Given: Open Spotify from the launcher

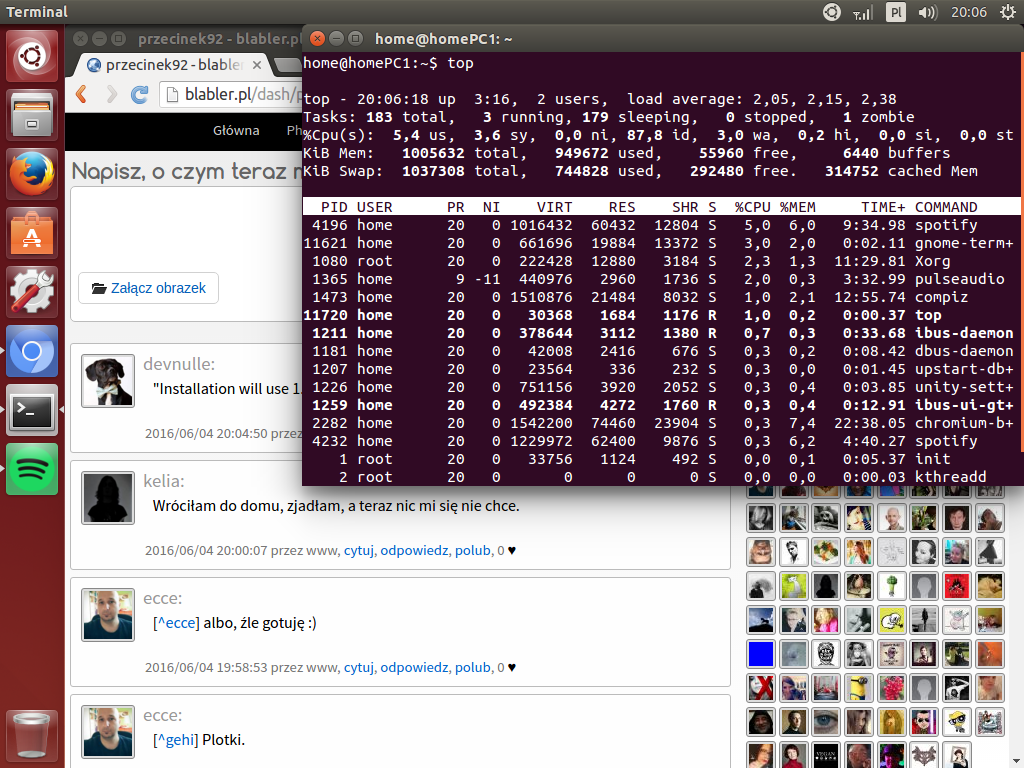Looking at the screenshot, I should tap(32, 469).
